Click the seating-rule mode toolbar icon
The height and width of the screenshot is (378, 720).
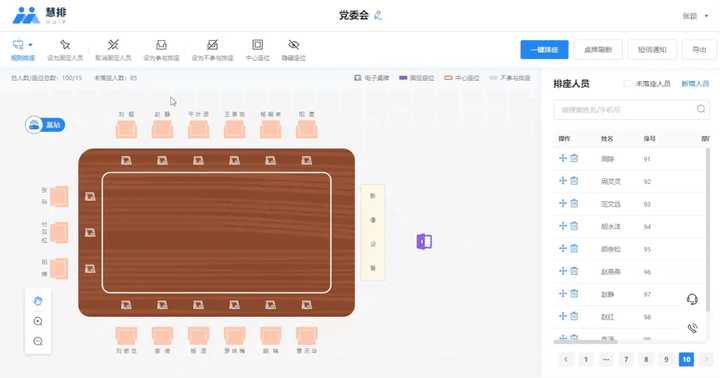(x=18, y=45)
